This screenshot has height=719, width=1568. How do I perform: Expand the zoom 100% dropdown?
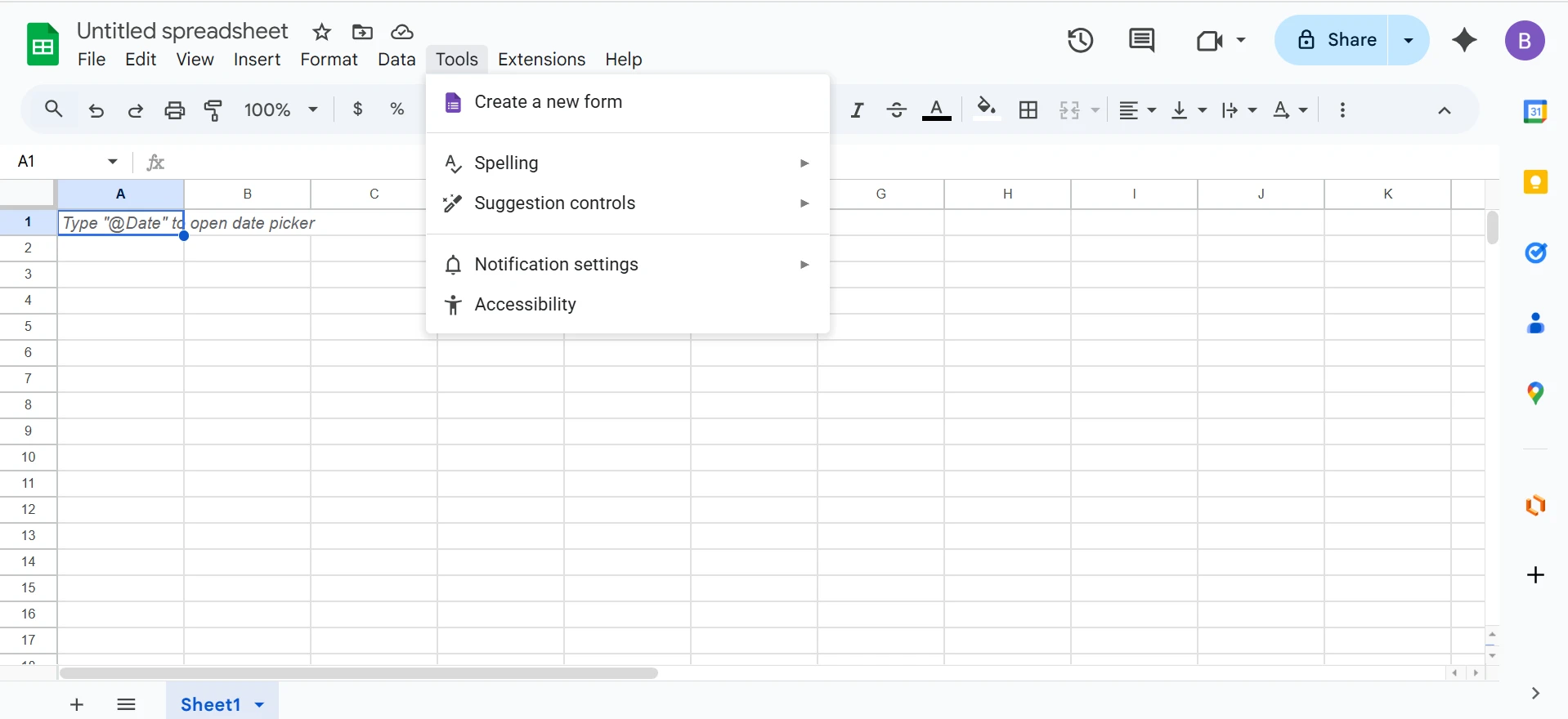click(x=280, y=109)
